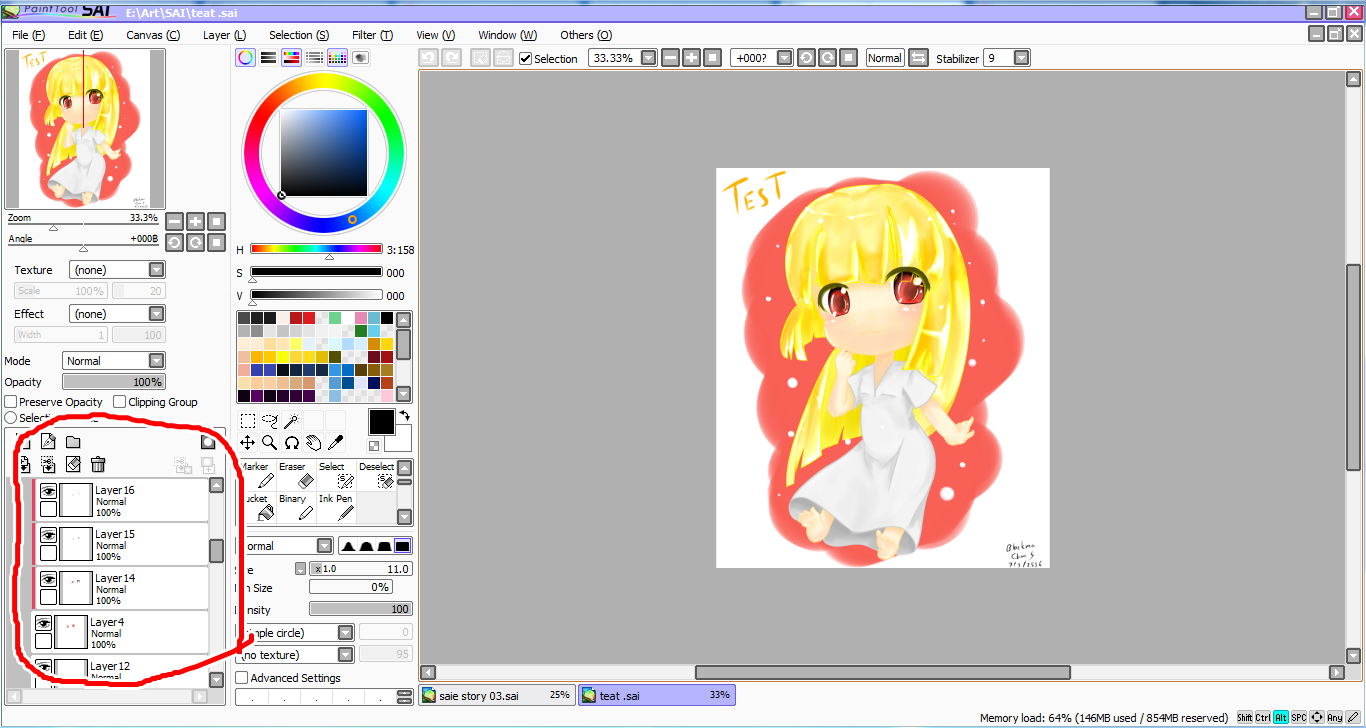
Task: Swap foreground and background colors
Action: tap(405, 414)
